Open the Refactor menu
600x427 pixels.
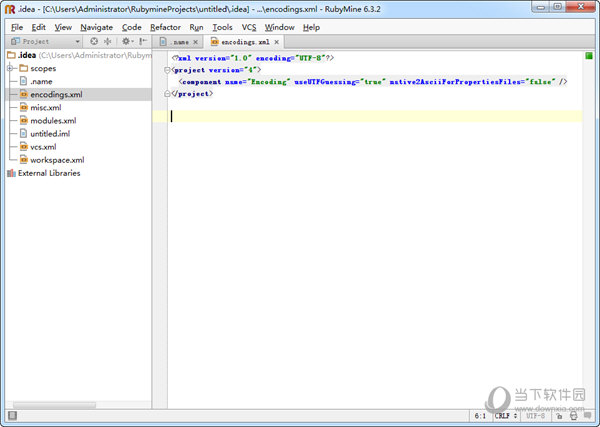165,28
